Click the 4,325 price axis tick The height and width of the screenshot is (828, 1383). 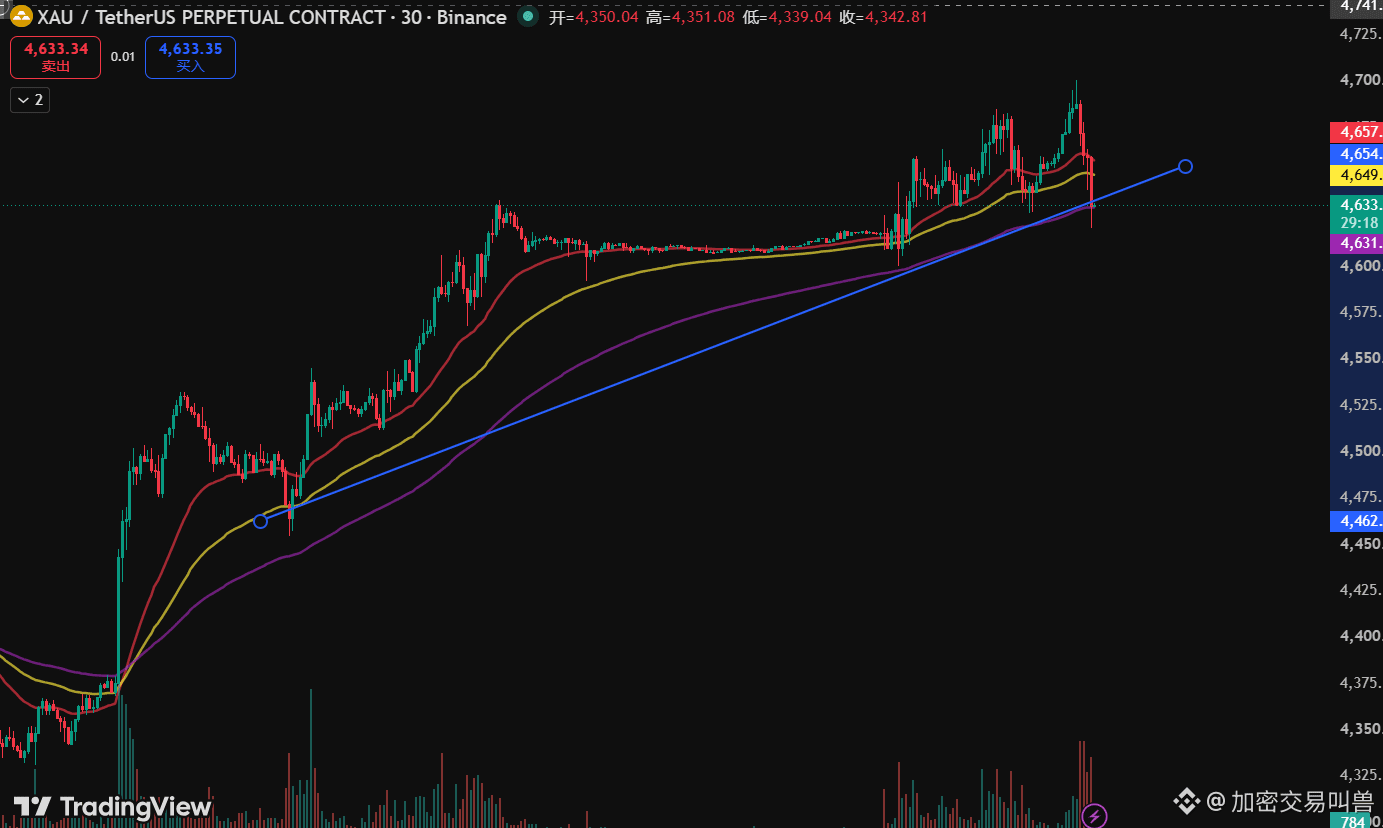coord(1361,775)
